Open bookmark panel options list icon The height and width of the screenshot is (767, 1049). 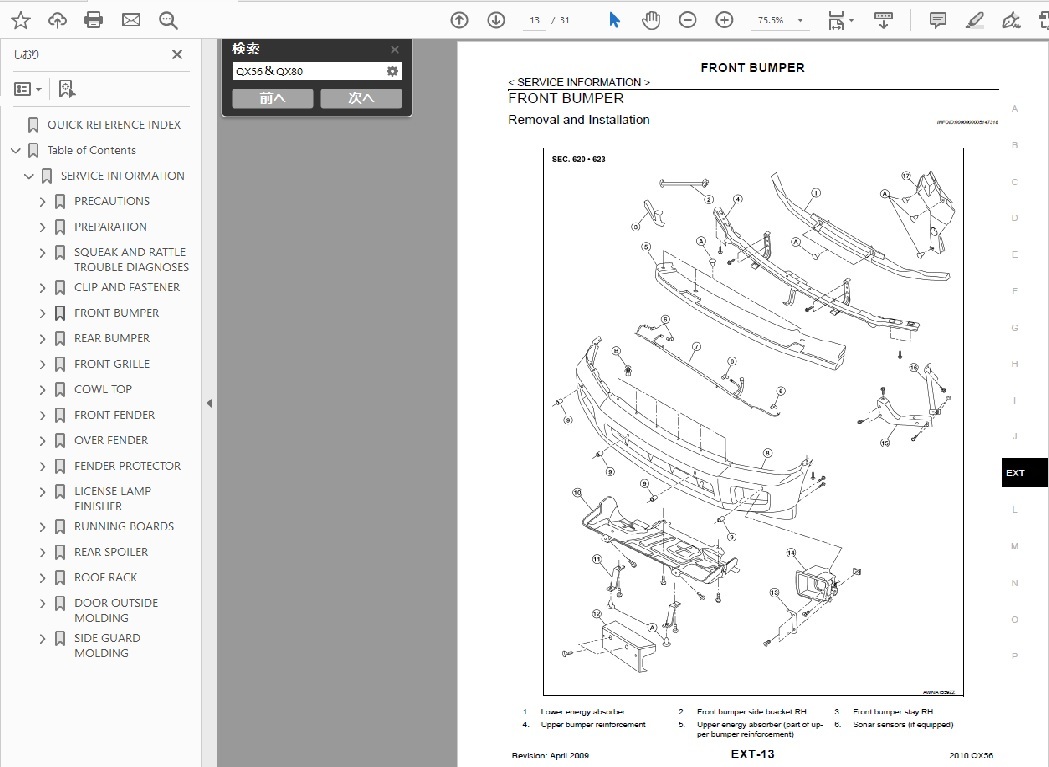tap(27, 89)
